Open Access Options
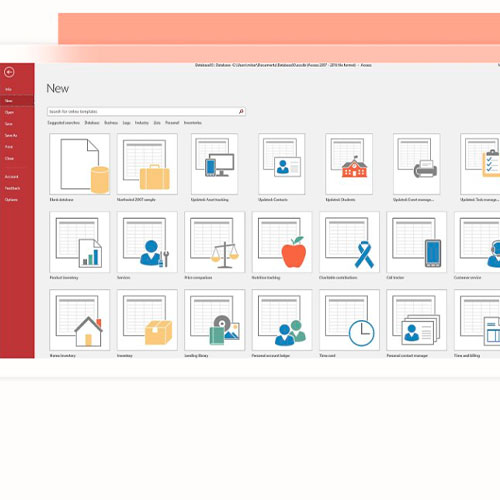The height and width of the screenshot is (500, 500). pyautogui.click(x=11, y=200)
